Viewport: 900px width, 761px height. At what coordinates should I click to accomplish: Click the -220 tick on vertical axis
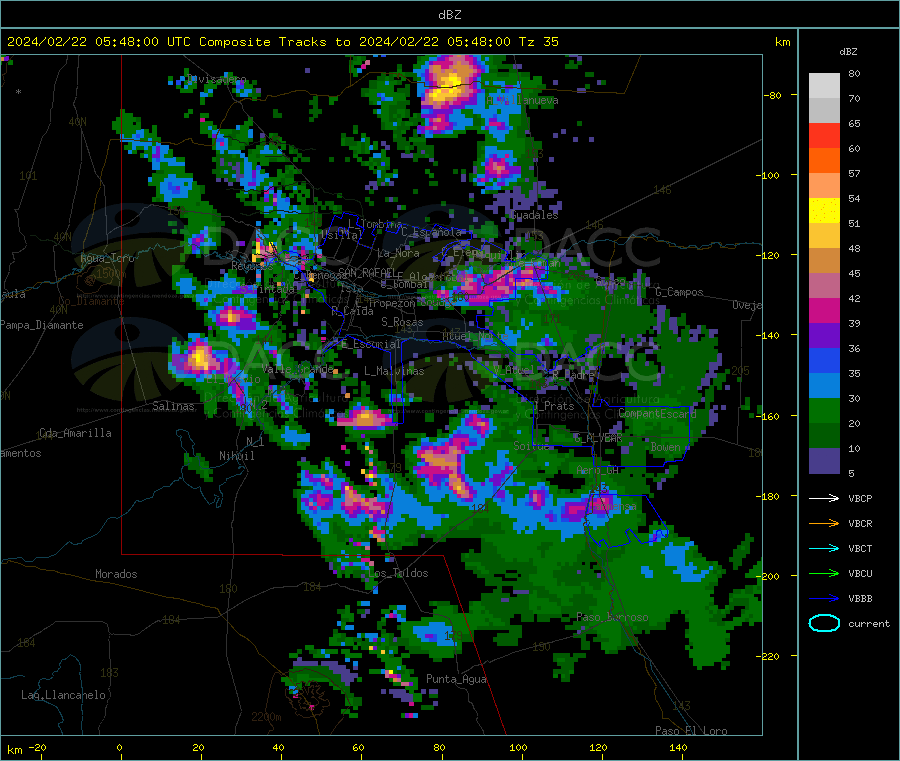point(769,657)
